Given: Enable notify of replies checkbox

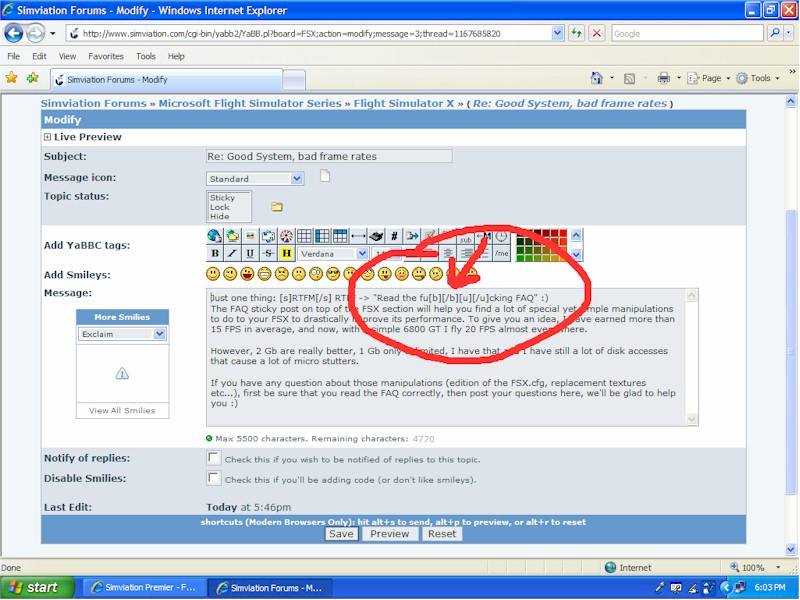Looking at the screenshot, I should pyautogui.click(x=213, y=459).
